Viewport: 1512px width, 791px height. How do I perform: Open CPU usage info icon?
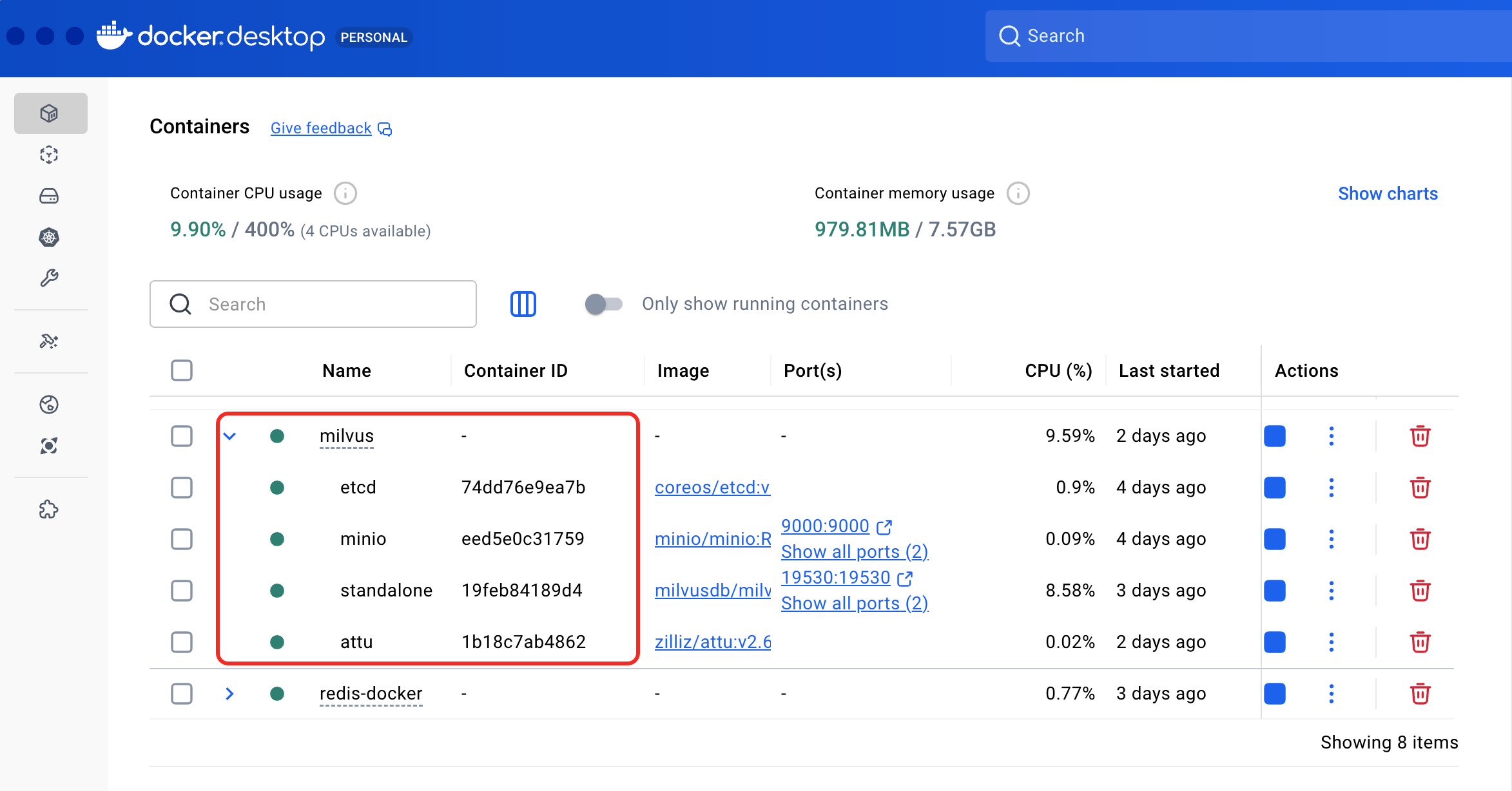345,193
